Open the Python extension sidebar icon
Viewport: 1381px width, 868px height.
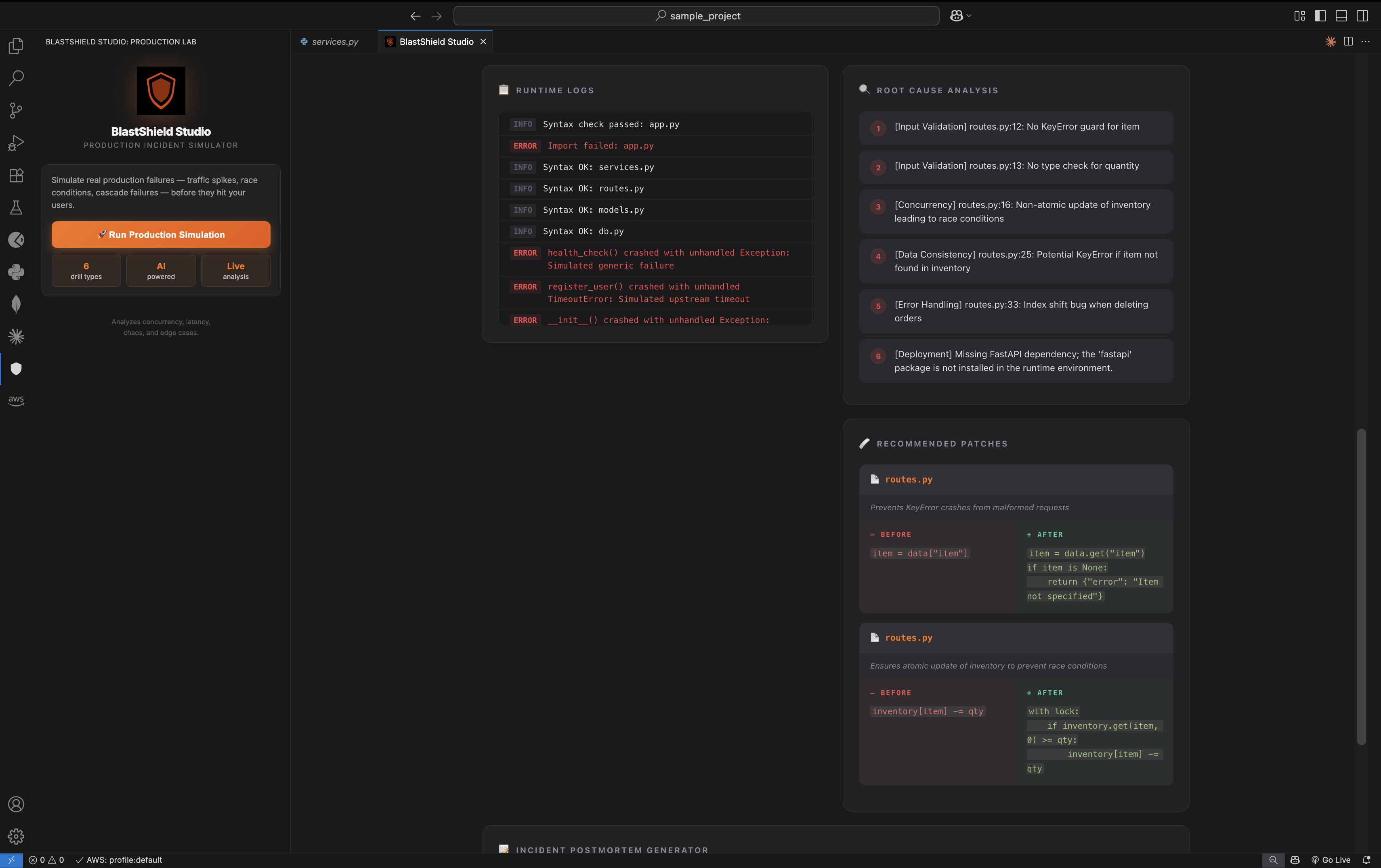tap(16, 272)
